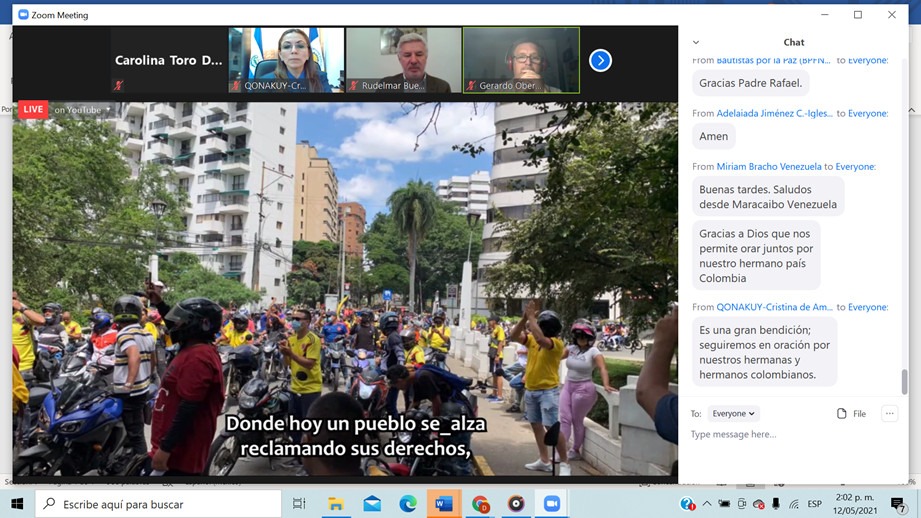Click the 'Gracias a Dios que nos permite' message
The width and height of the screenshot is (921, 518).
point(756,255)
